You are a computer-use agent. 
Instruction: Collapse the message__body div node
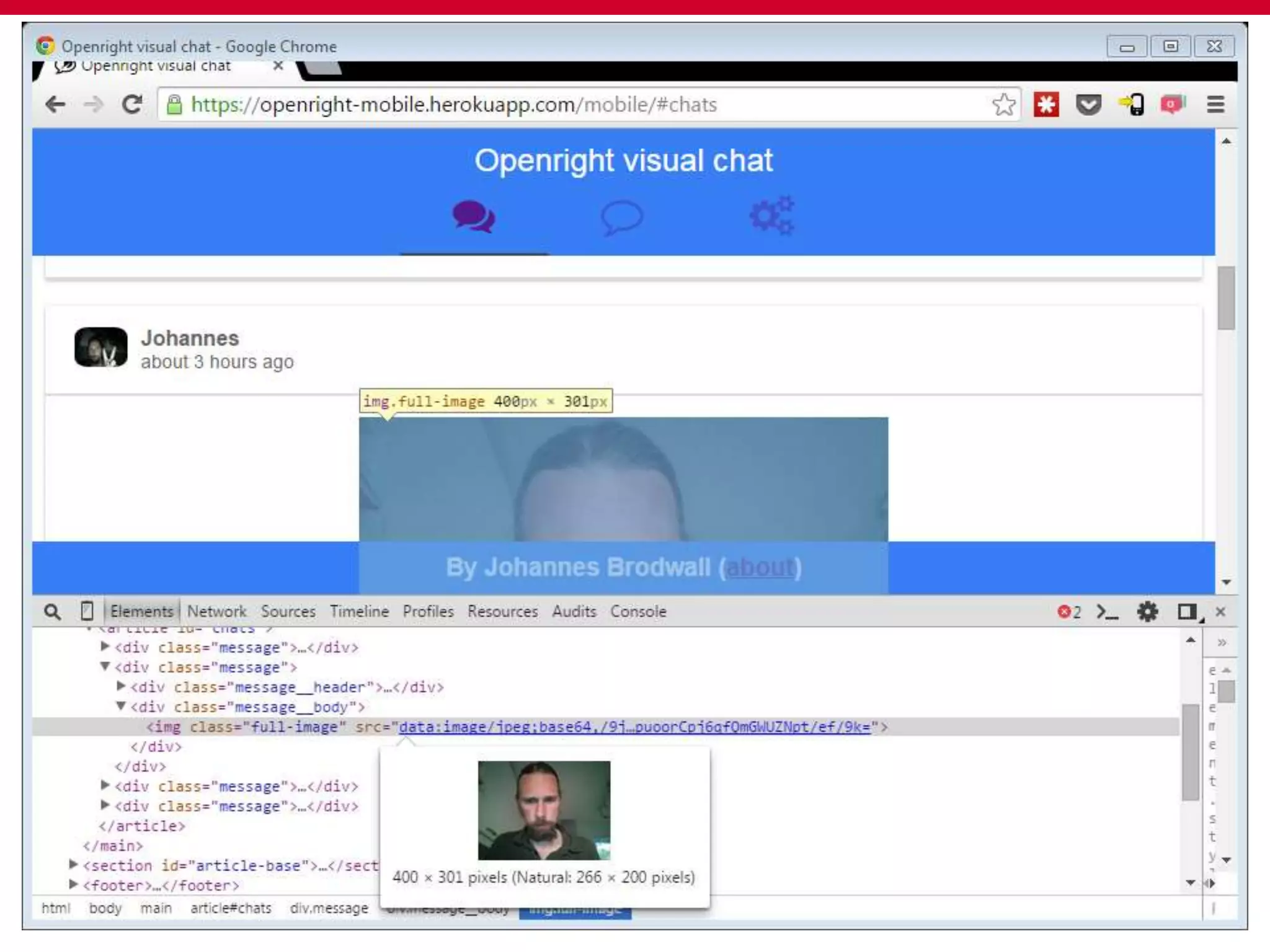[122, 706]
